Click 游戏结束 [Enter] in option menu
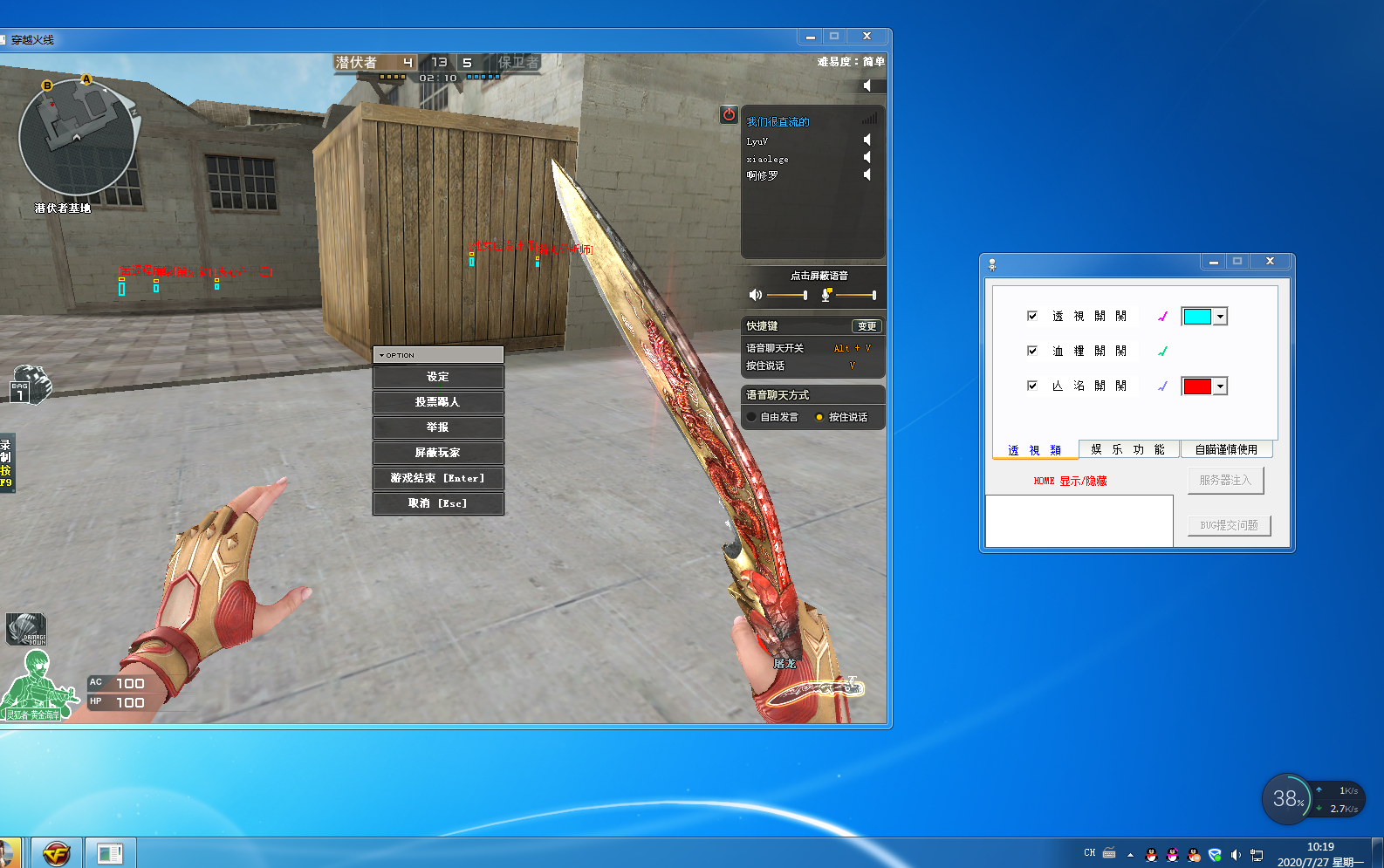The image size is (1384, 868). coord(438,478)
